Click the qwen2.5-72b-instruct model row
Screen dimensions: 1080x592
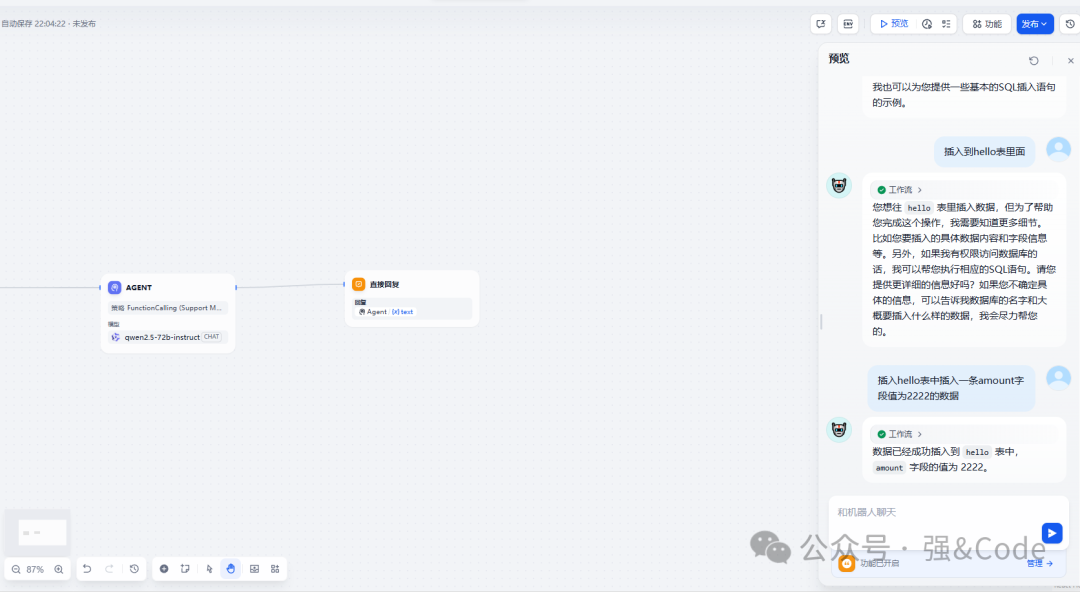168,337
